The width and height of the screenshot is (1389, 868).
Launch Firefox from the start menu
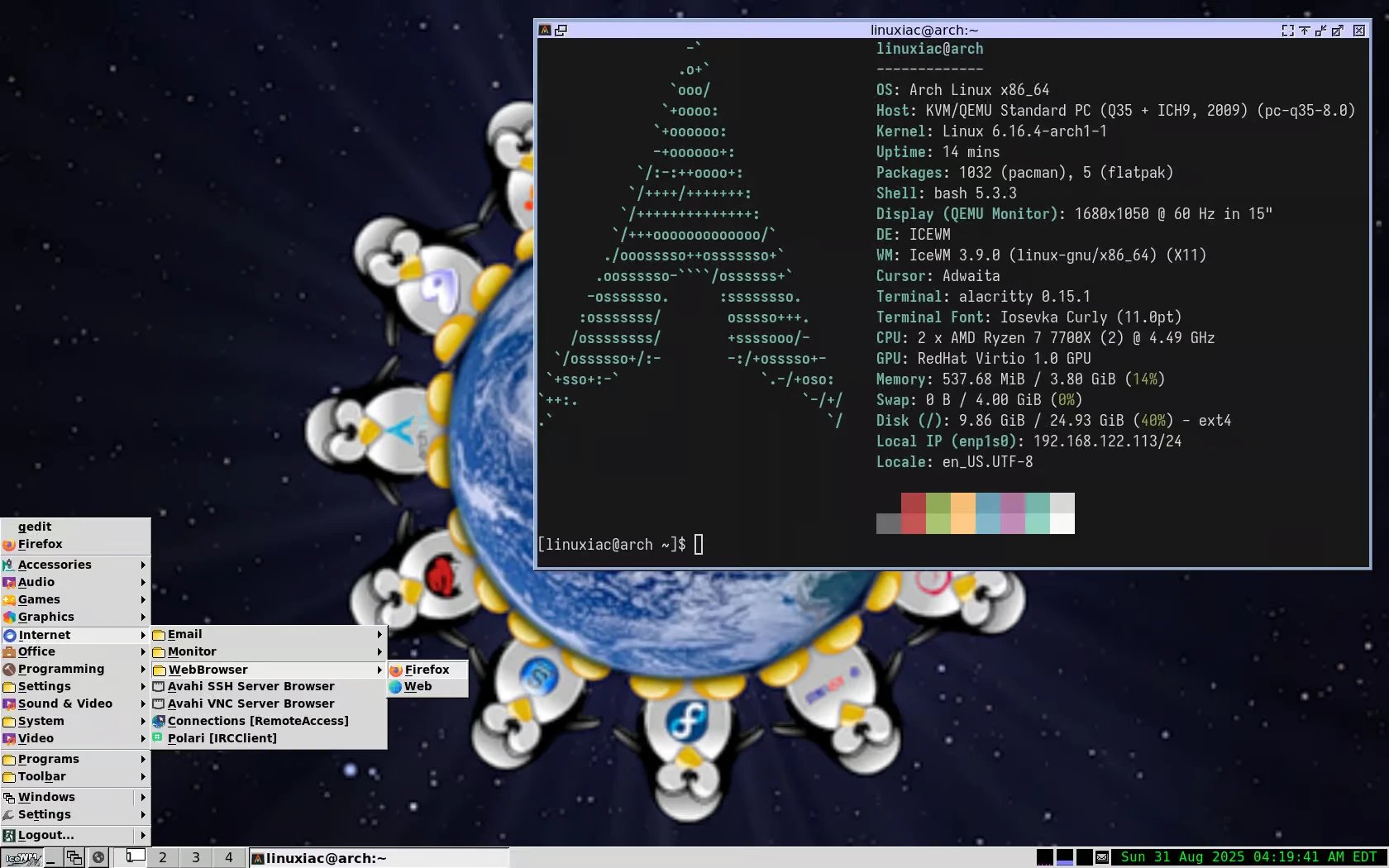pyautogui.click(x=41, y=544)
